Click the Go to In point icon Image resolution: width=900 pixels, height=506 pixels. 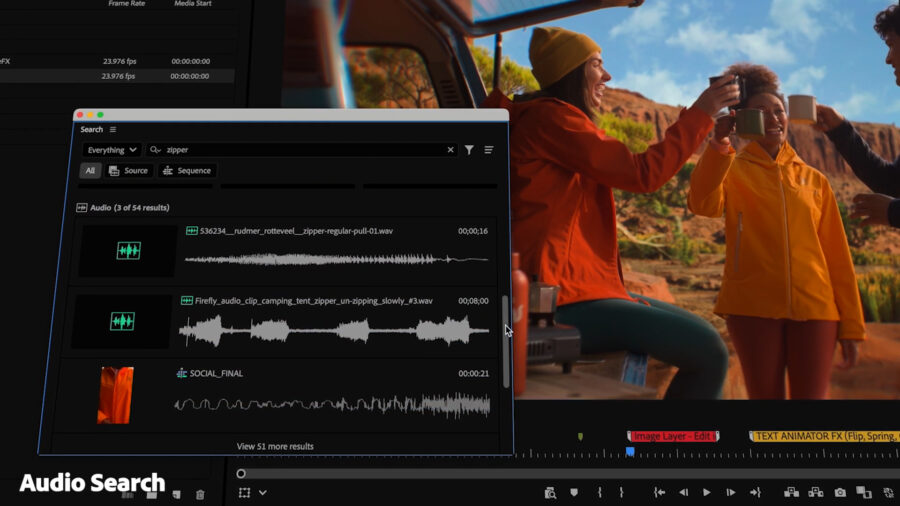pyautogui.click(x=660, y=492)
